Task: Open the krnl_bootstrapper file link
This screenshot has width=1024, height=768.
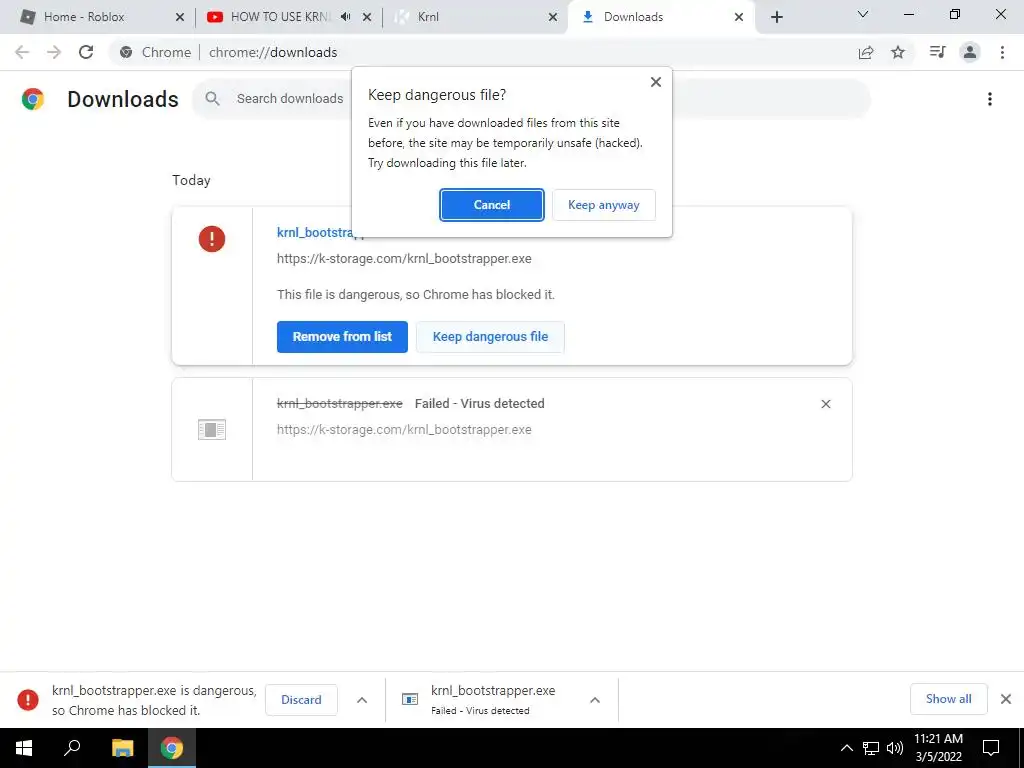Action: [x=314, y=232]
